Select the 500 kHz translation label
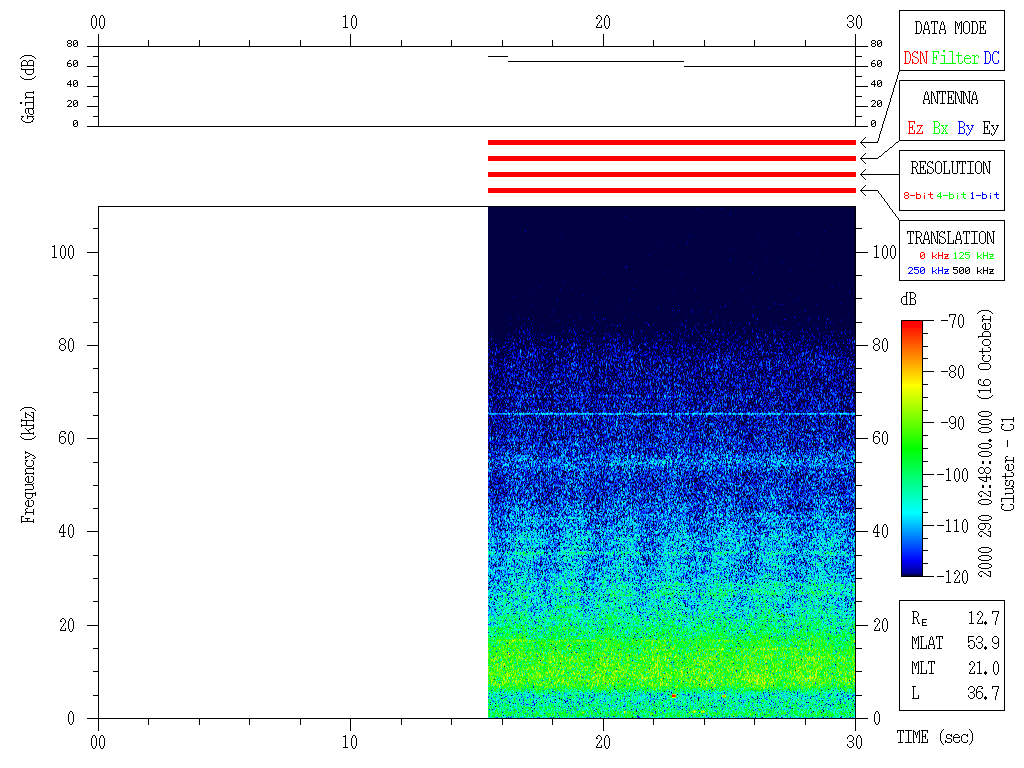 coord(974,271)
